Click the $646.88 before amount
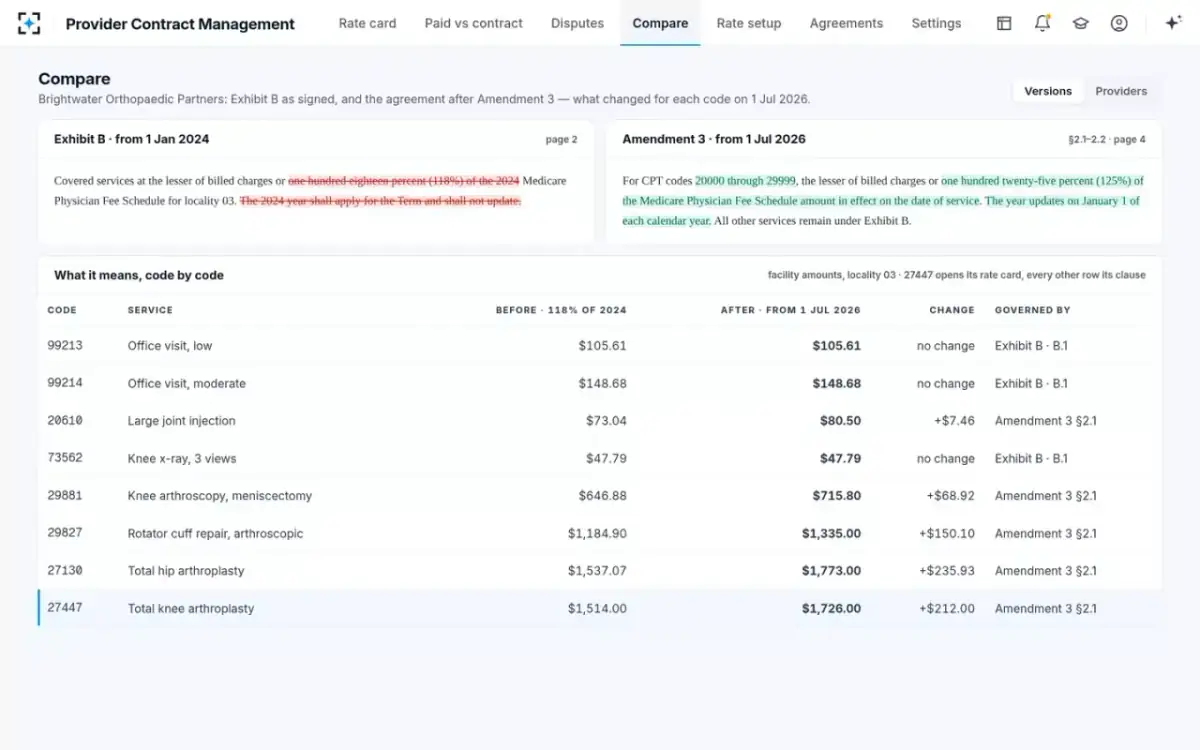Image resolution: width=1200 pixels, height=750 pixels. tap(603, 496)
